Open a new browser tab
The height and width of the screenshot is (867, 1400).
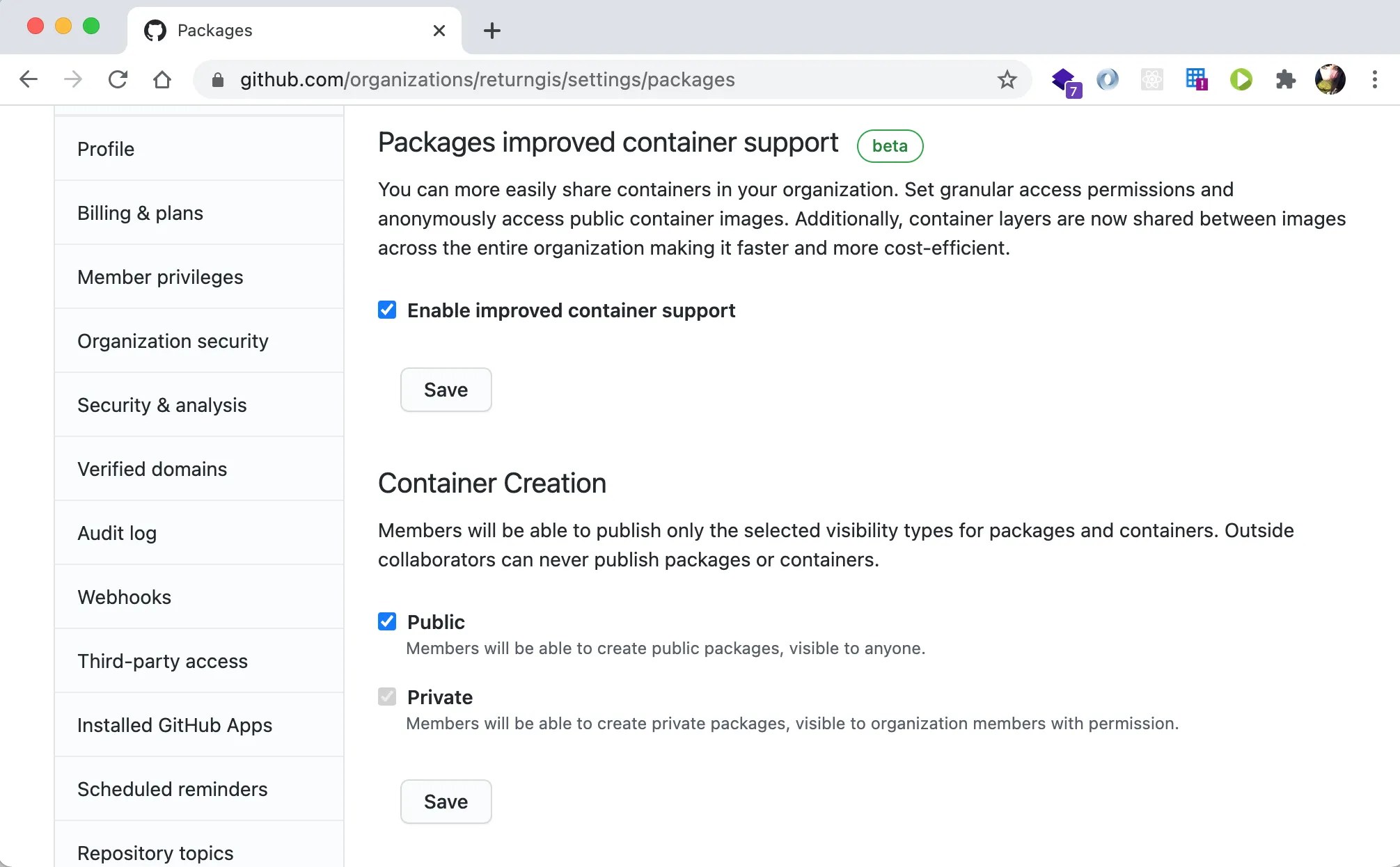491,31
